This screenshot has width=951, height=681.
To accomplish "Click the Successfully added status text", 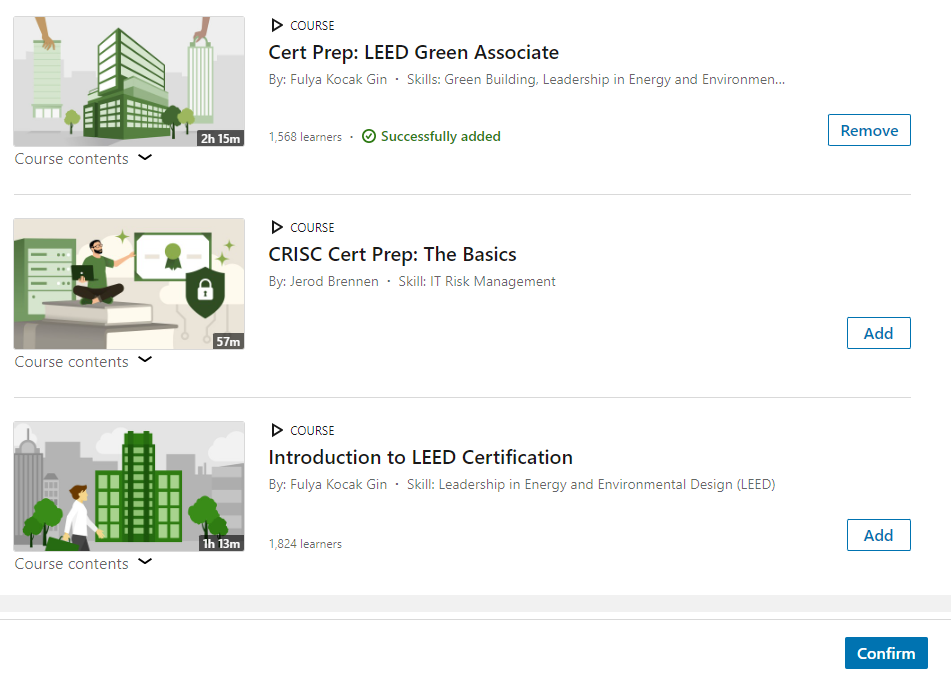I will [440, 136].
